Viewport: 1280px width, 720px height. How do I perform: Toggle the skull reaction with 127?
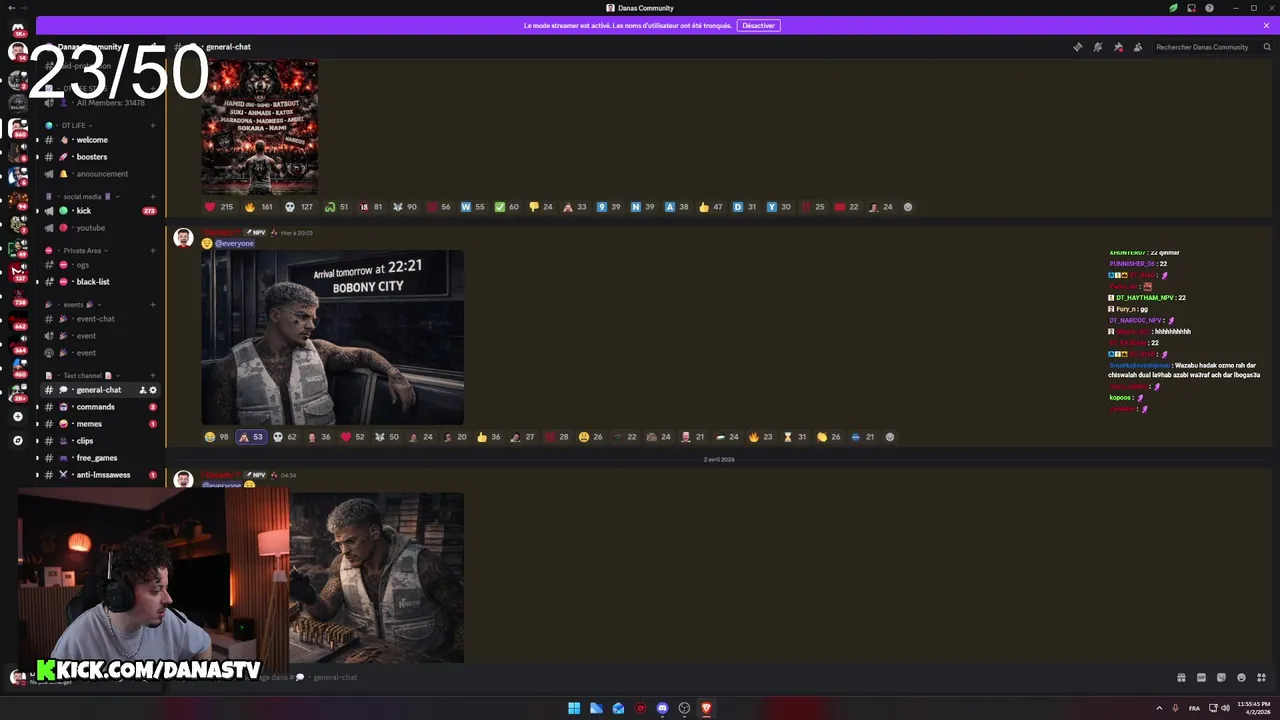(x=299, y=207)
